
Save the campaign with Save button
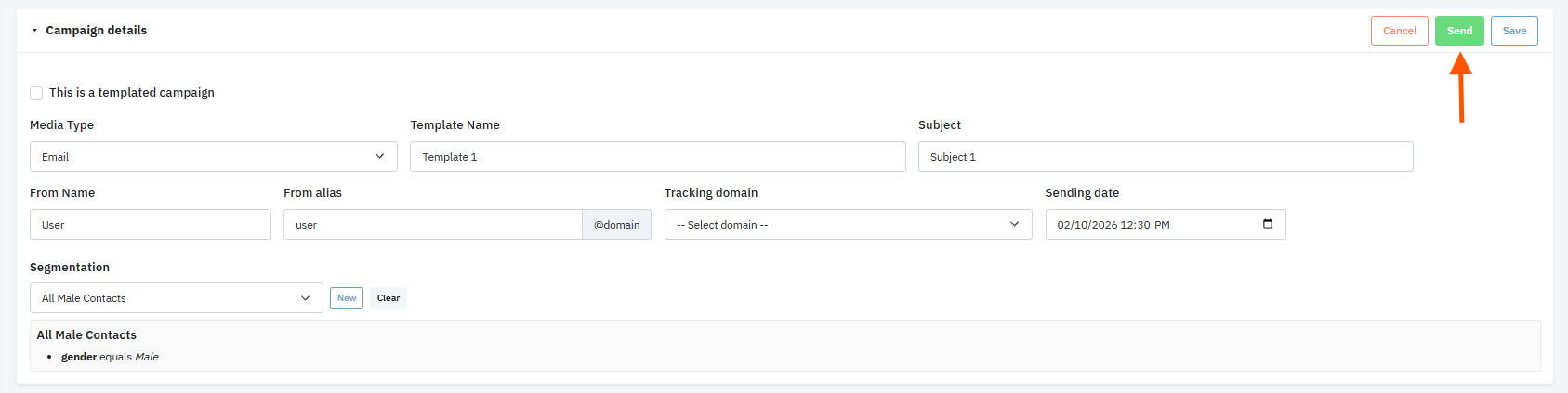[1514, 31]
